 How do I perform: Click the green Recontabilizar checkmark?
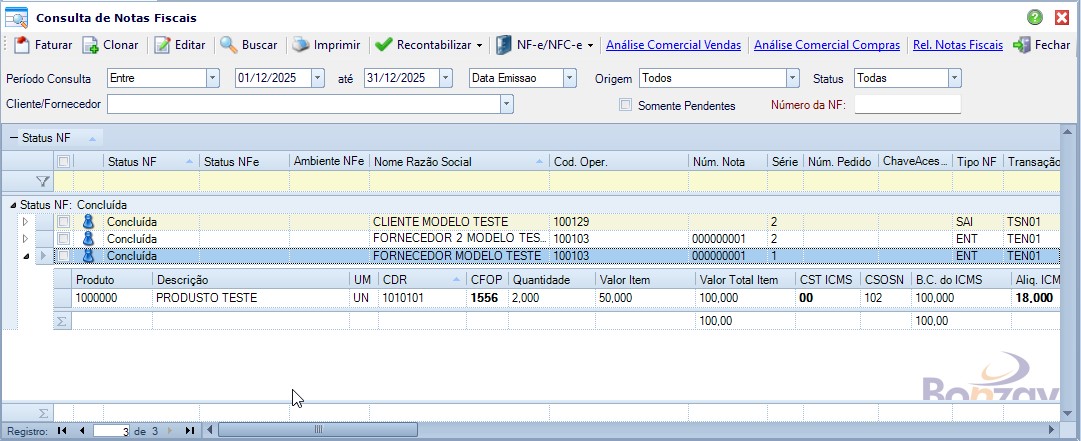pos(382,45)
